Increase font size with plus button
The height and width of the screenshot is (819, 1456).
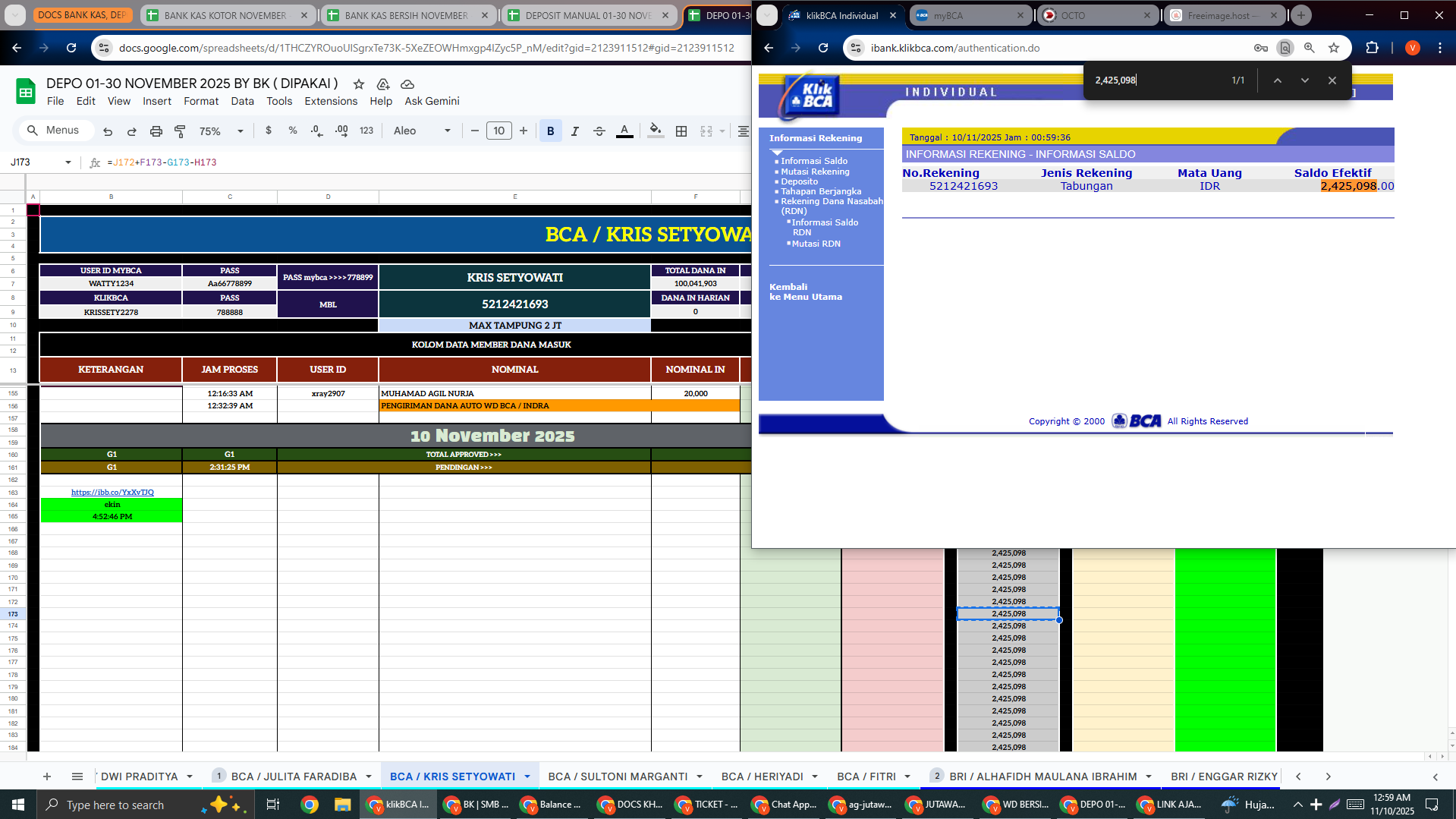524,131
